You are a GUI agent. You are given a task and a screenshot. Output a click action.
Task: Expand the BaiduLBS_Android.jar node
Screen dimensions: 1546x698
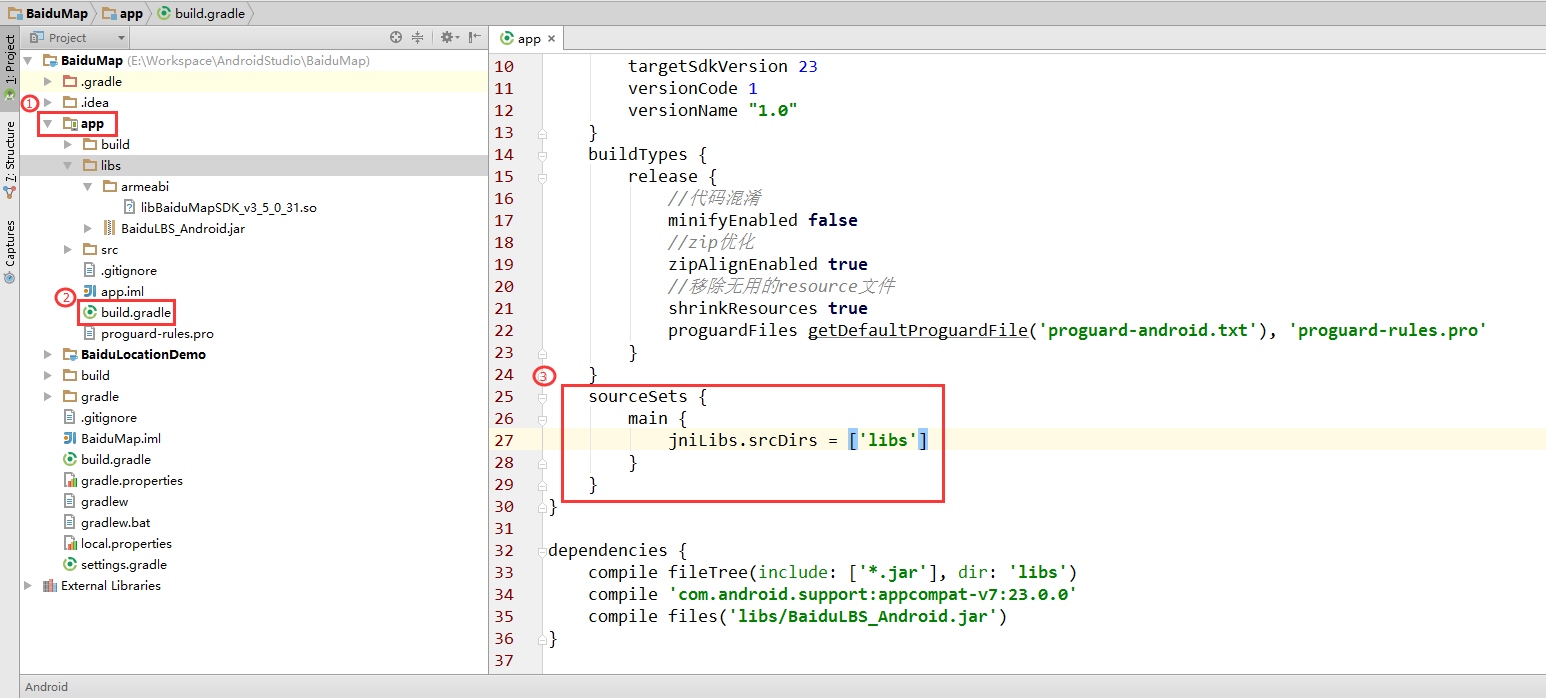coord(88,229)
